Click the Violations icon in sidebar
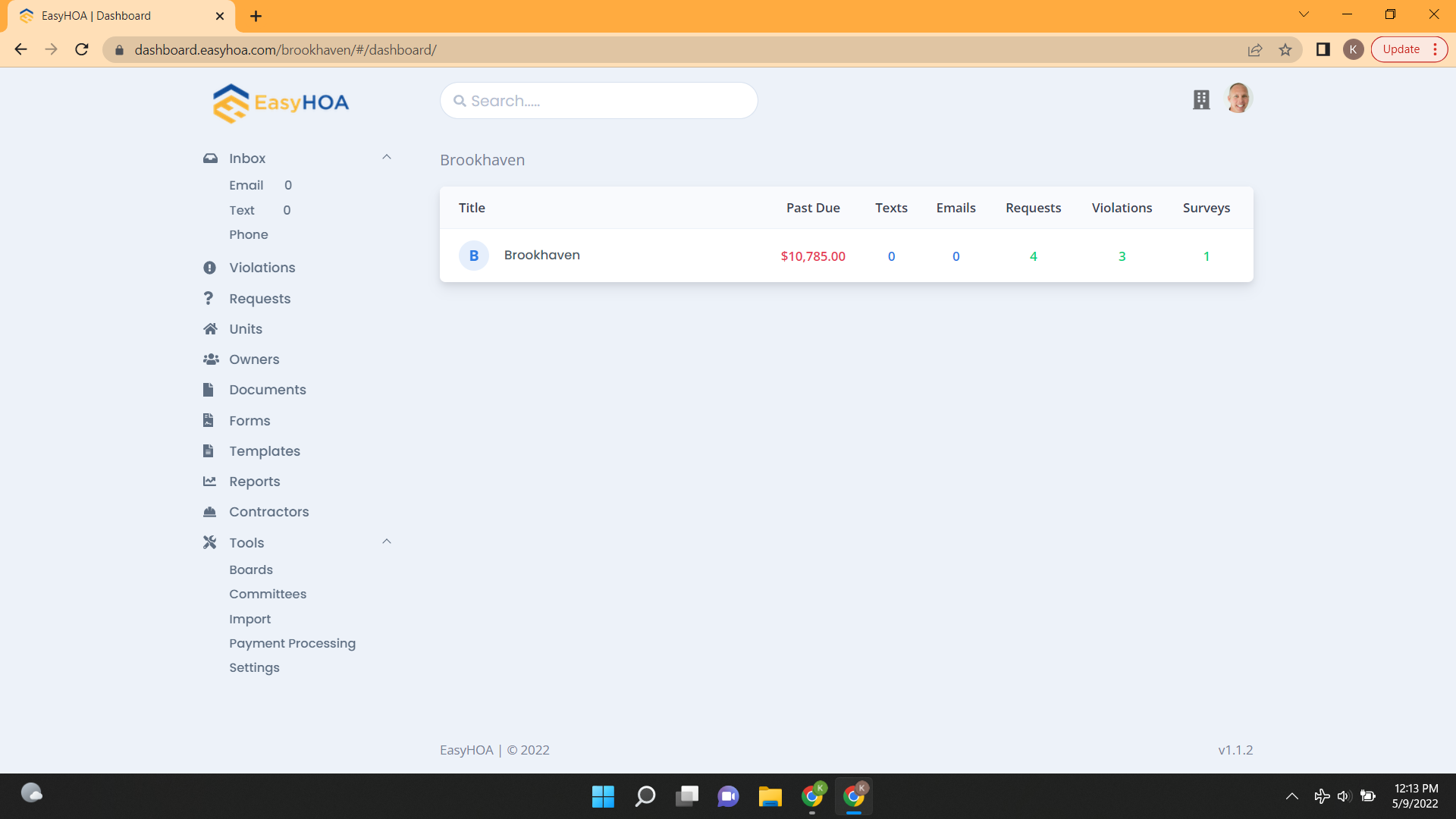The width and height of the screenshot is (1456, 819). coord(209,267)
